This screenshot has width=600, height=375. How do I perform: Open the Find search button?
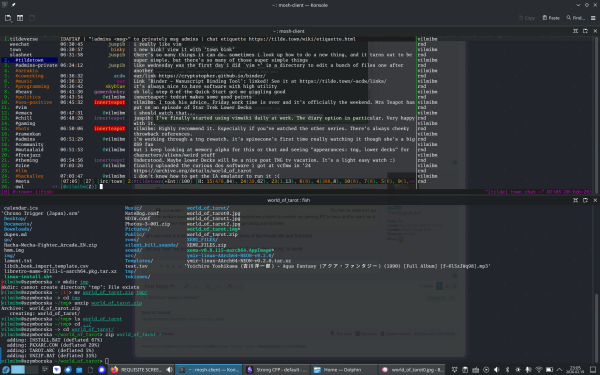[x=576, y=18]
